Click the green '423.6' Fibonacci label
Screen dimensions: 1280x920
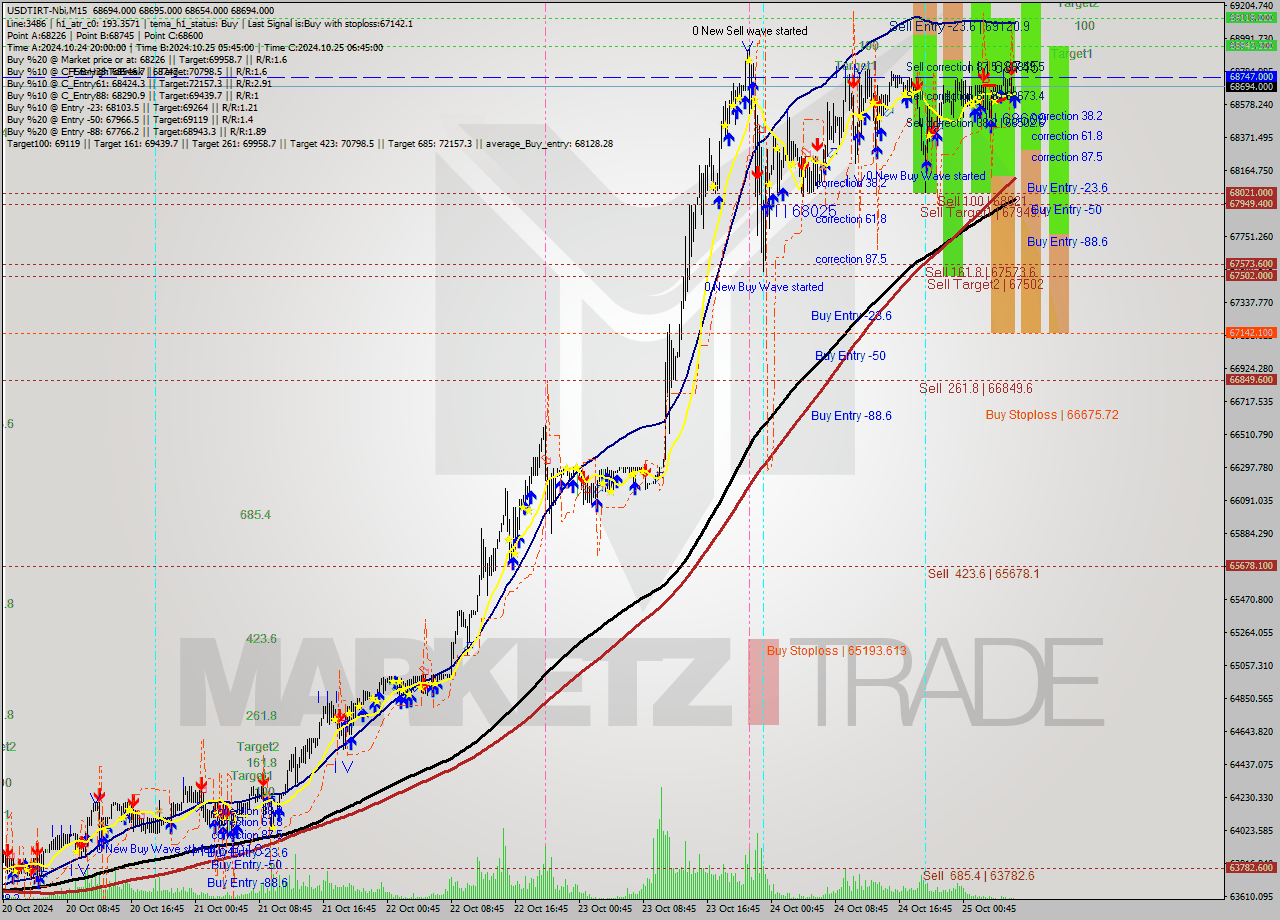pos(261,638)
